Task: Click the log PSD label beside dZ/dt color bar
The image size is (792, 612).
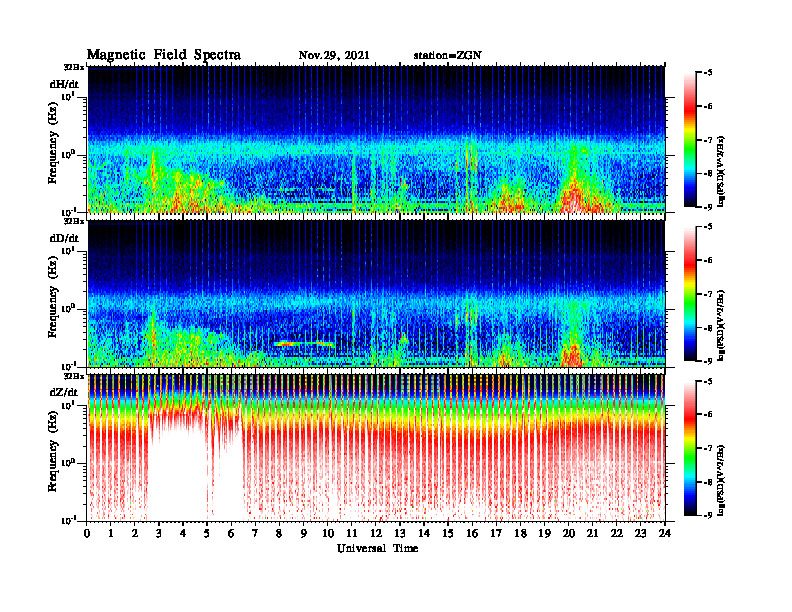Action: click(722, 479)
